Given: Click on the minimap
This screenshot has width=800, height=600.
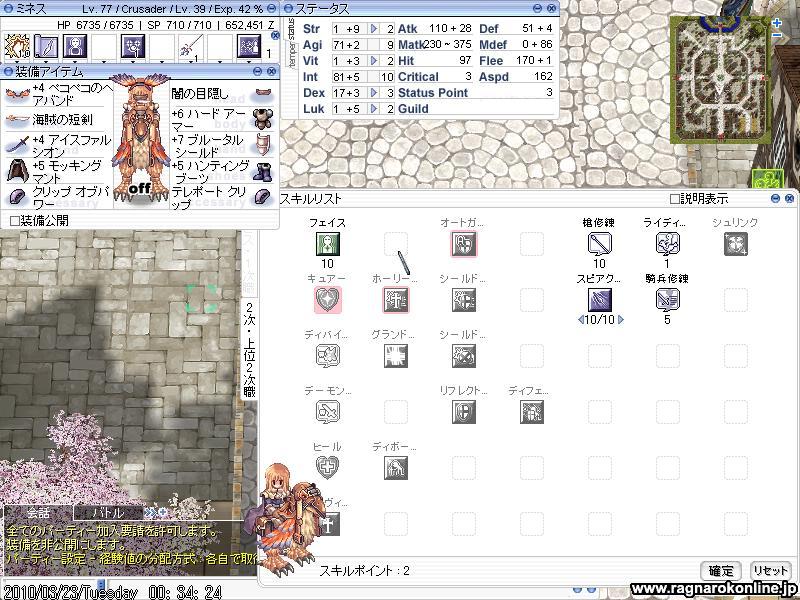Looking at the screenshot, I should coord(720,80).
